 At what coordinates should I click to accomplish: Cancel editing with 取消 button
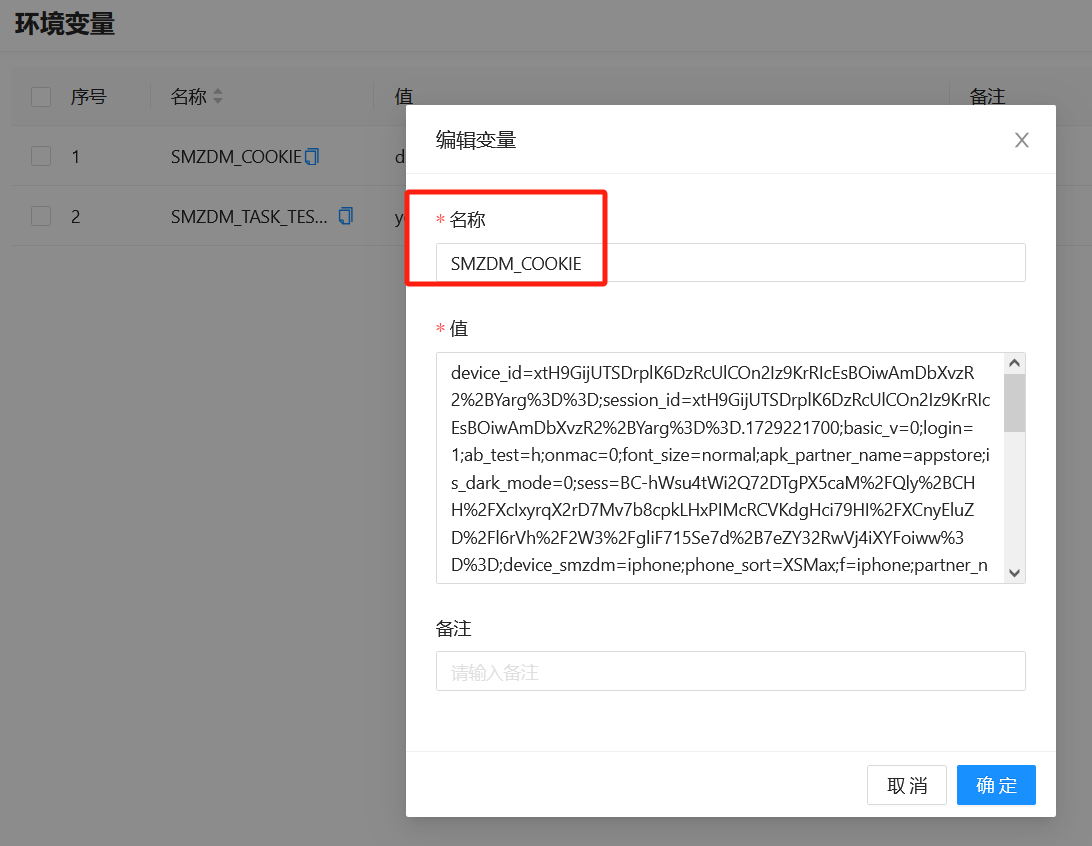[907, 785]
